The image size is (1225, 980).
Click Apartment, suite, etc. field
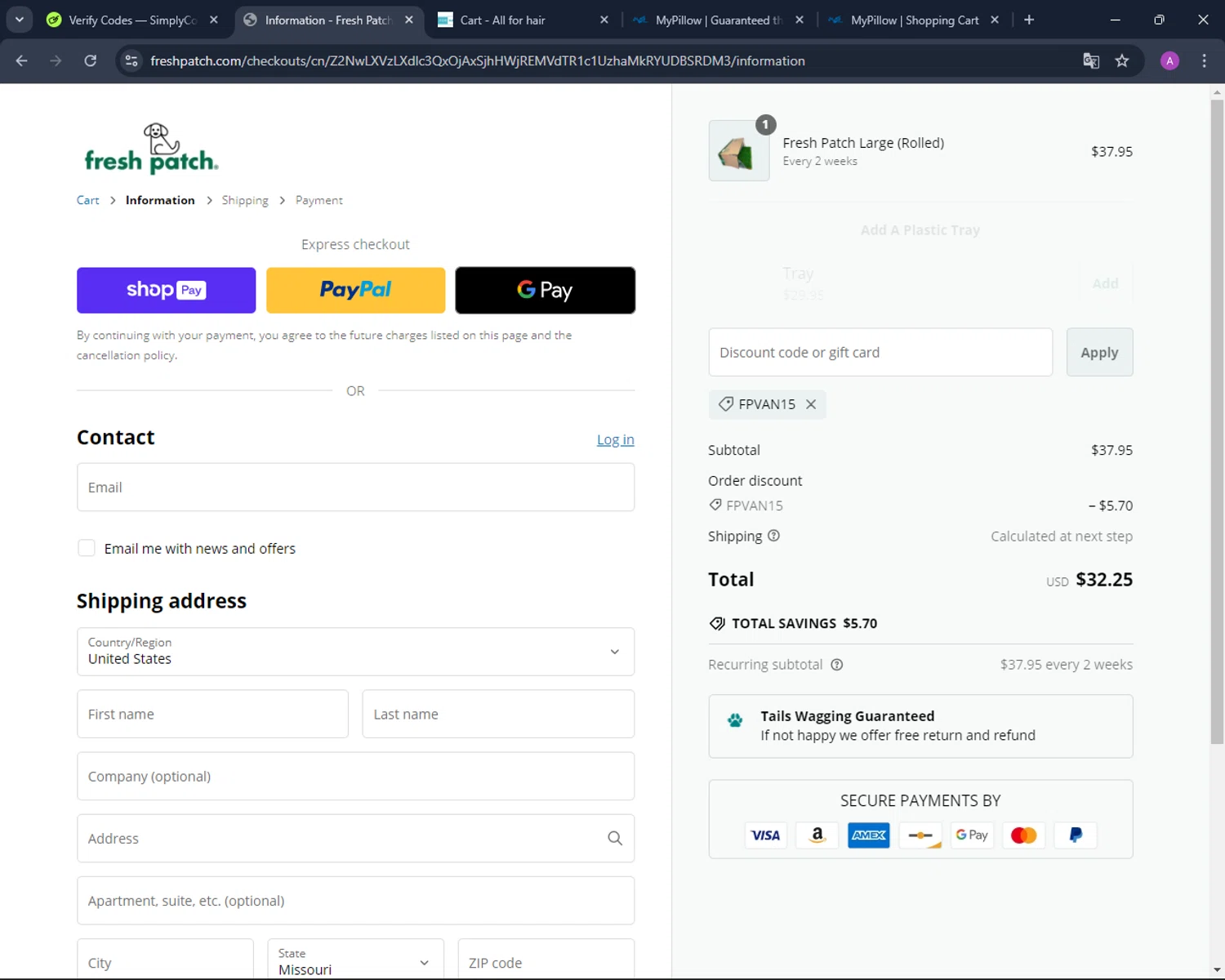tap(355, 900)
